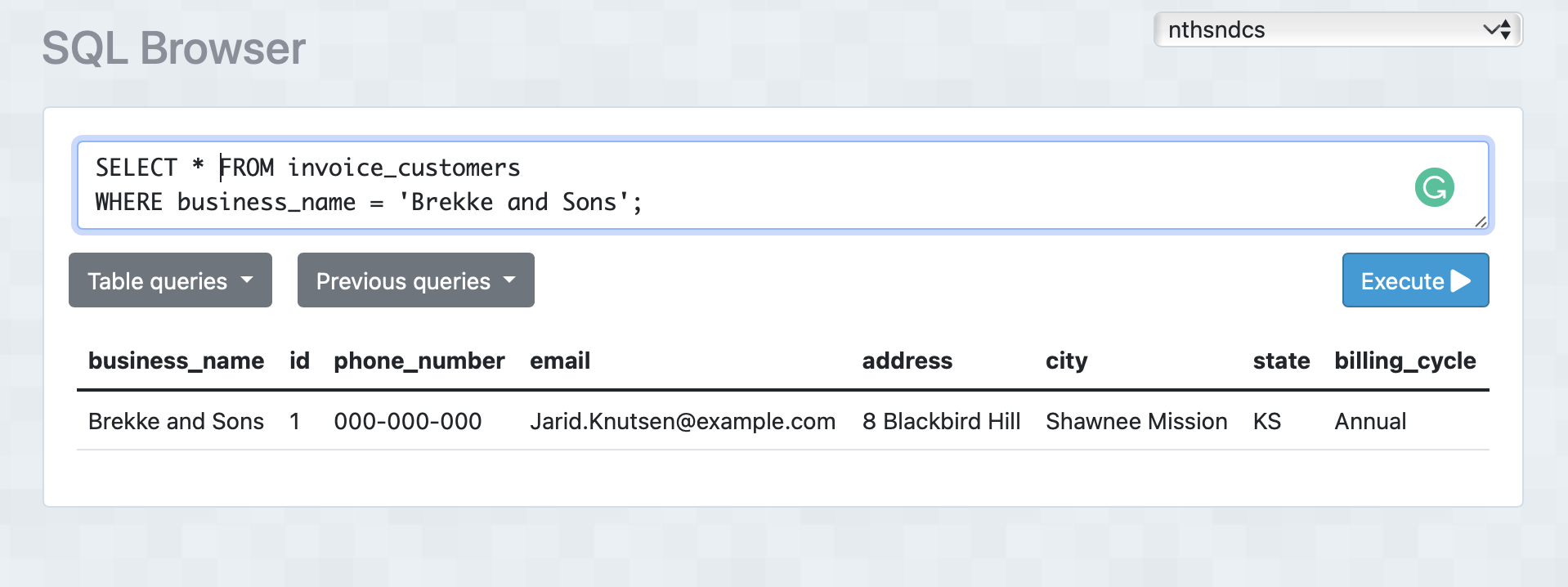1568x587 pixels.
Task: Click the green Grammarly icon in query box
Action: point(1434,187)
